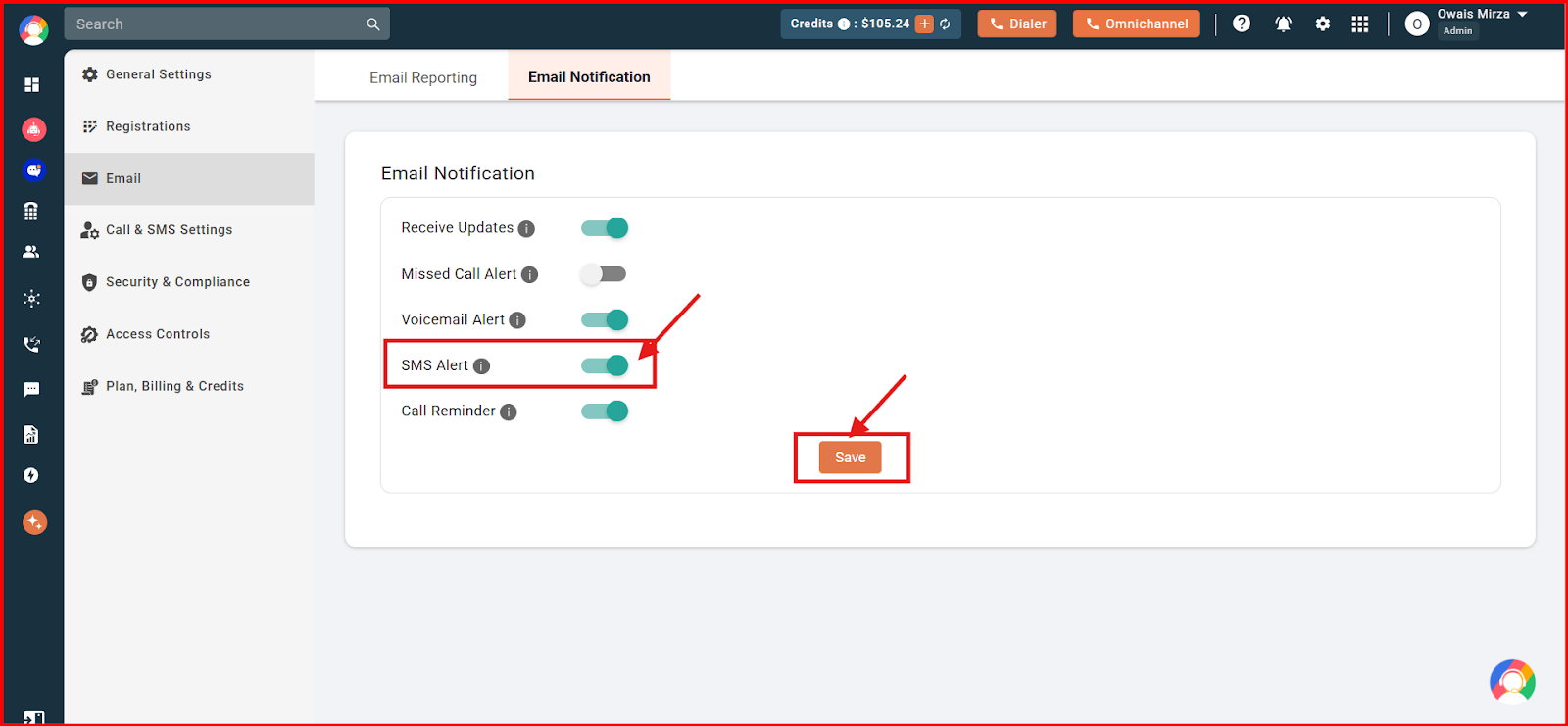Open the messages speech bubble icon
Screen dimensions: 1568x726
click(31, 389)
